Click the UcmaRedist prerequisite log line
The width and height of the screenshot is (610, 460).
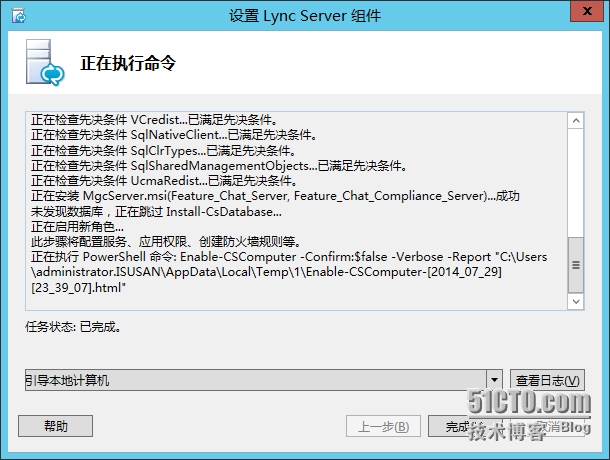click(x=164, y=181)
